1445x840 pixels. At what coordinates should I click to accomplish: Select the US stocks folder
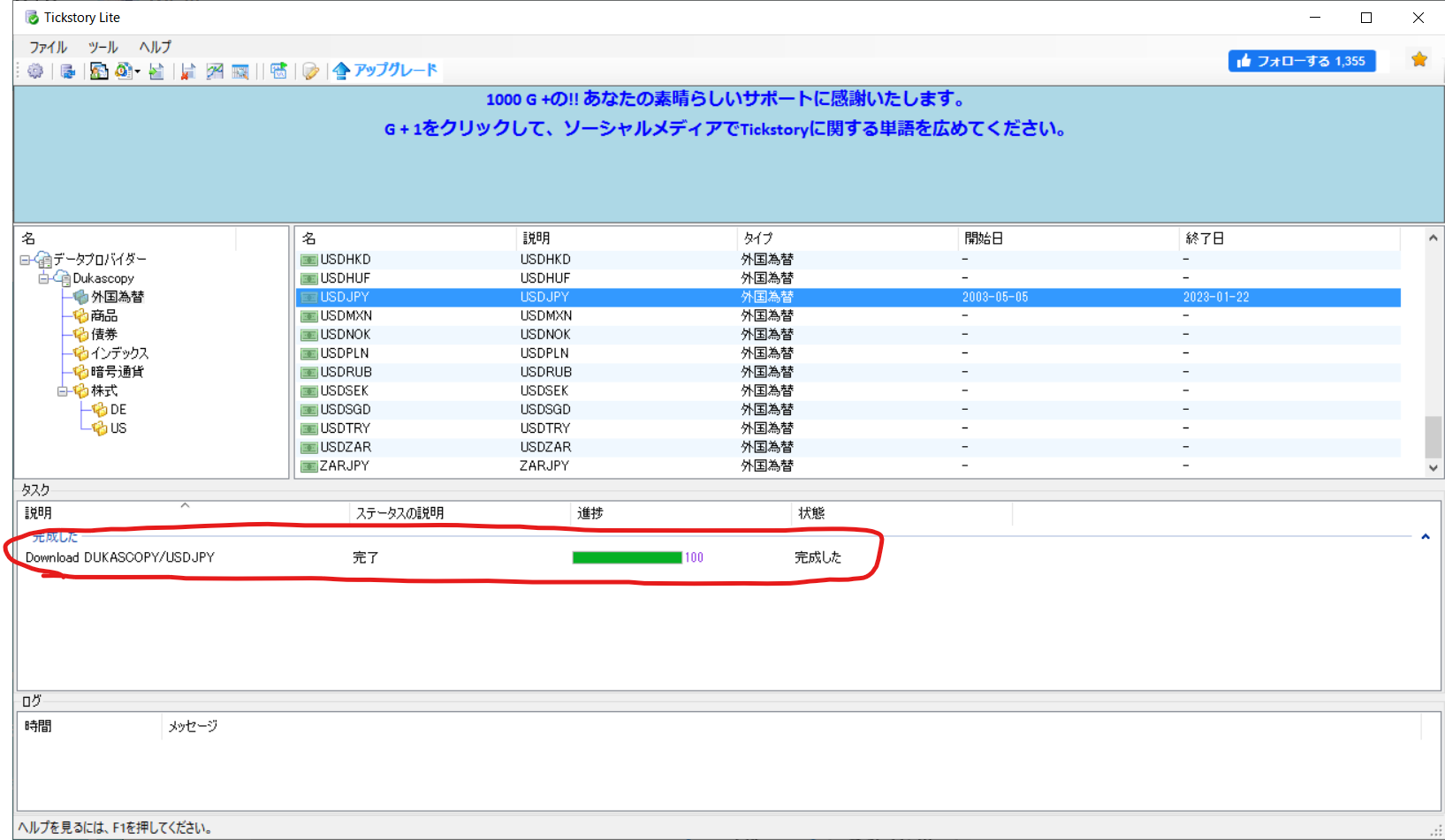tap(118, 428)
